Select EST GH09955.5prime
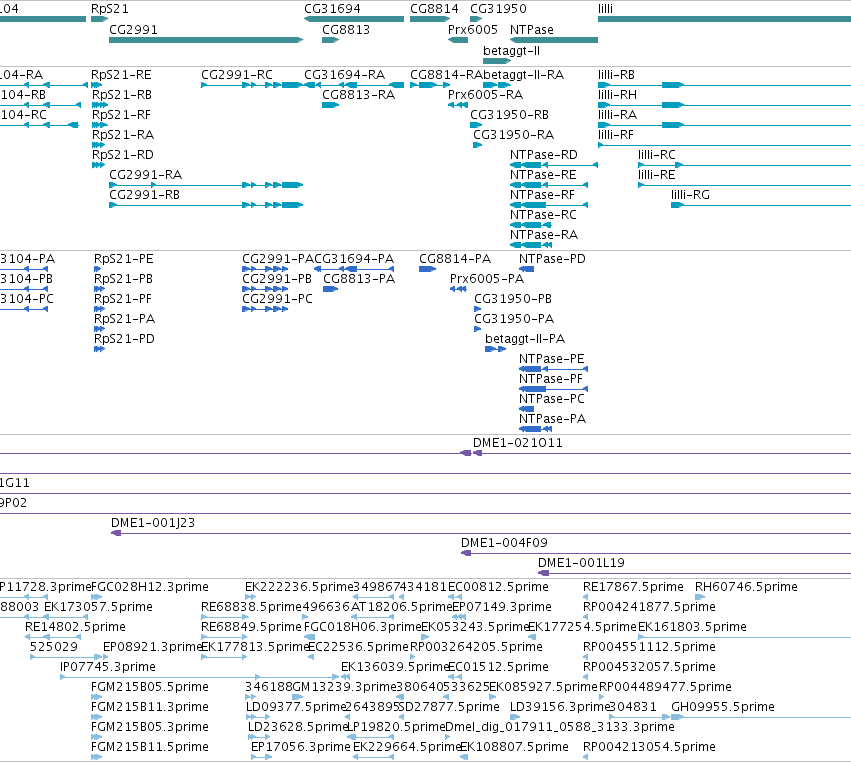 pos(723,707)
